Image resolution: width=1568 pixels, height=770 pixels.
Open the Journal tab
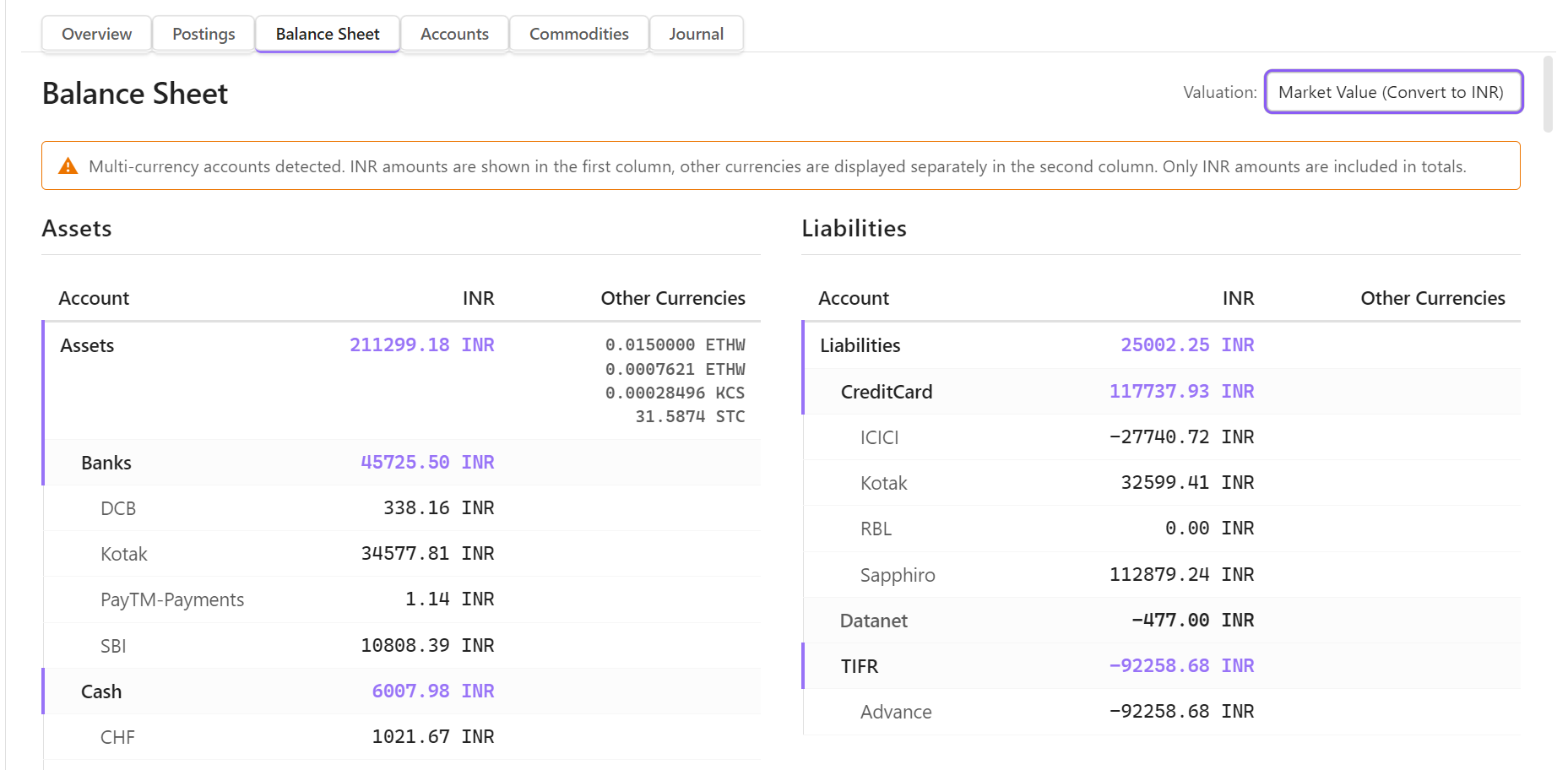[x=696, y=34]
